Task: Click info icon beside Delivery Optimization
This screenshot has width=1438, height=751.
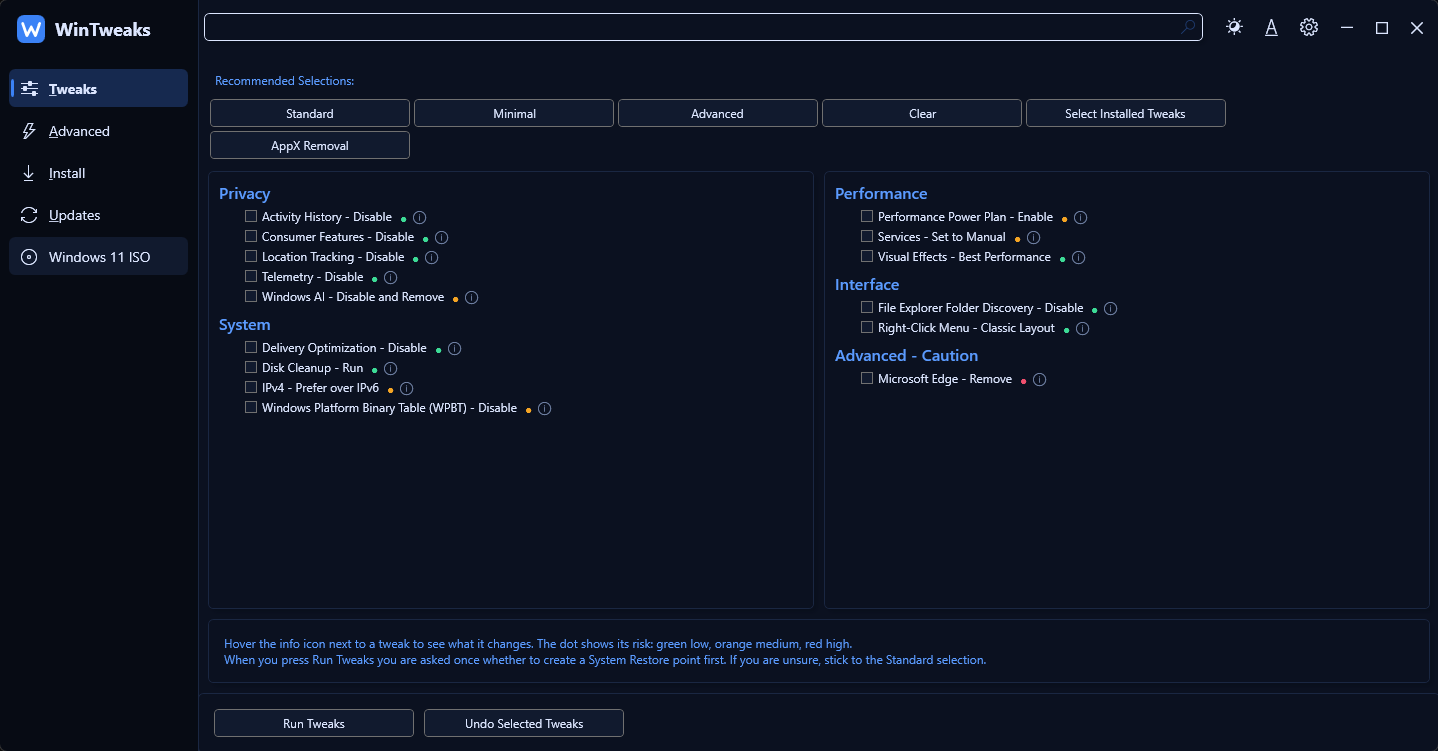Action: 454,349
